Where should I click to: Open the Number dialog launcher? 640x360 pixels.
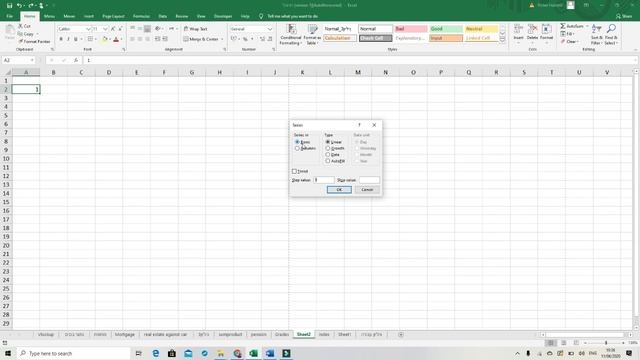pyautogui.click(x=273, y=49)
